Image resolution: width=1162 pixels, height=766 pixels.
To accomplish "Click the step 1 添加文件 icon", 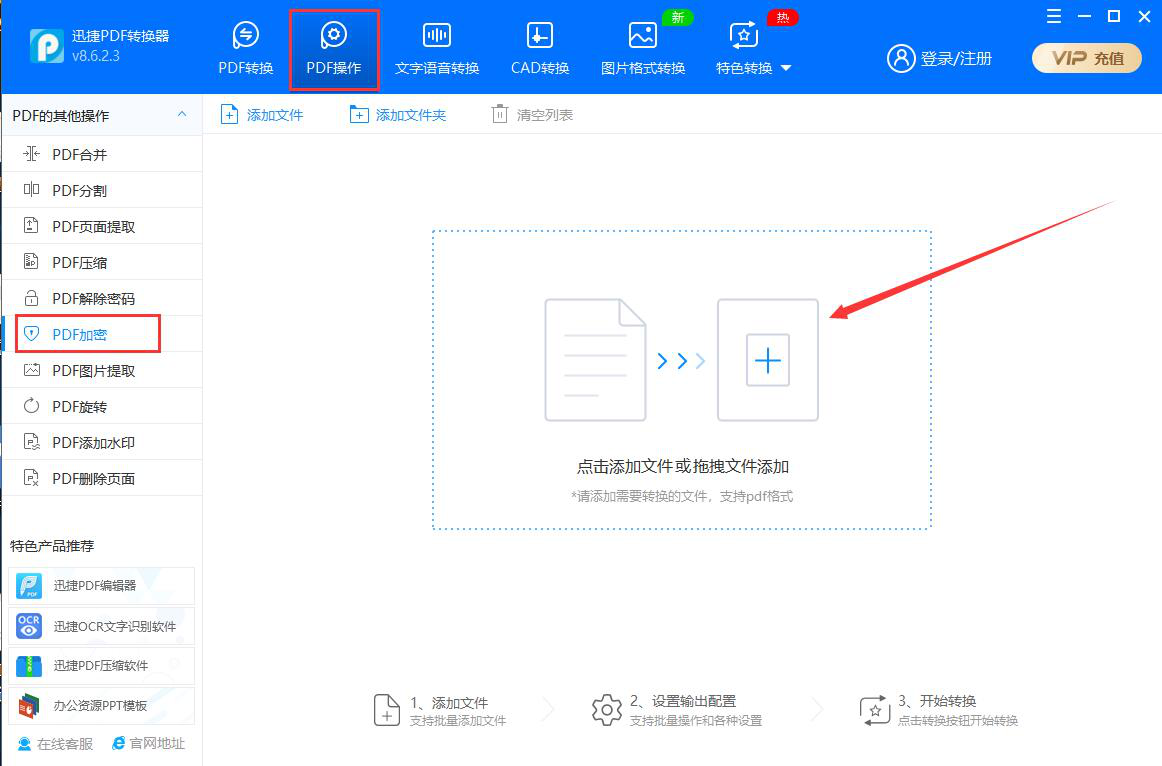I will pos(386,710).
